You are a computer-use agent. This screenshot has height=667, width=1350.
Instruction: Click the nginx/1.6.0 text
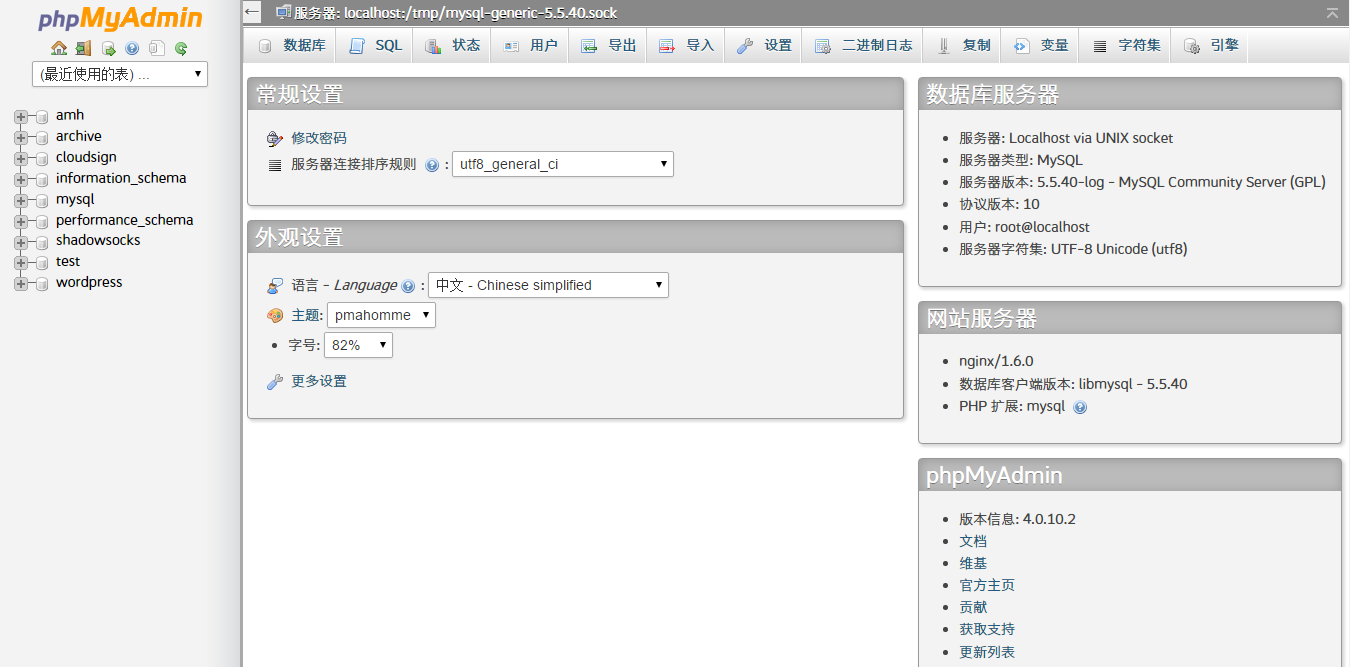tap(996, 361)
